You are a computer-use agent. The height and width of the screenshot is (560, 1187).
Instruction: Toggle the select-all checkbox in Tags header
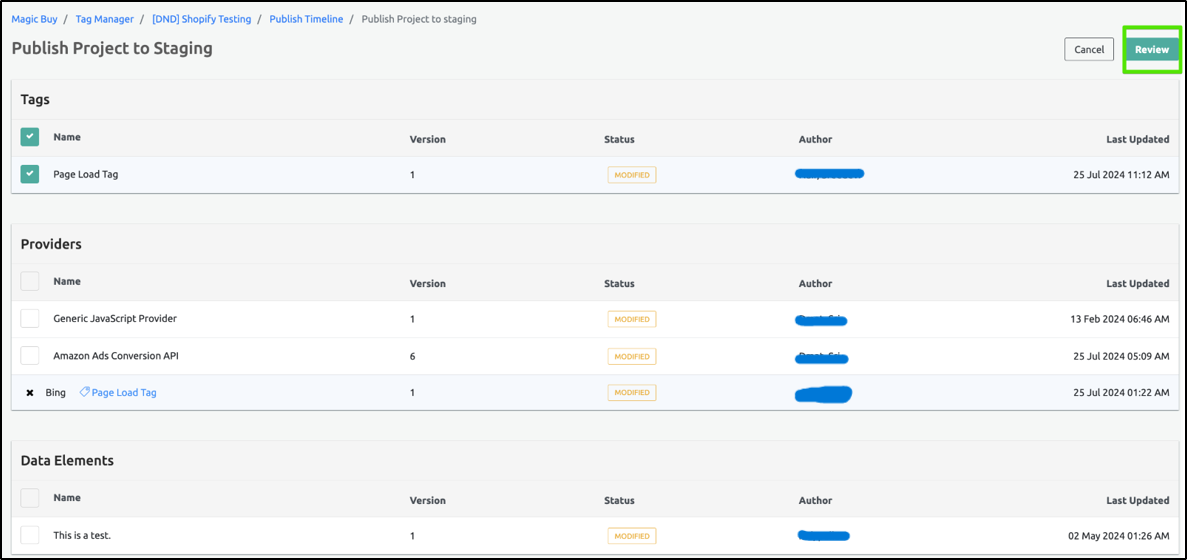click(30, 137)
